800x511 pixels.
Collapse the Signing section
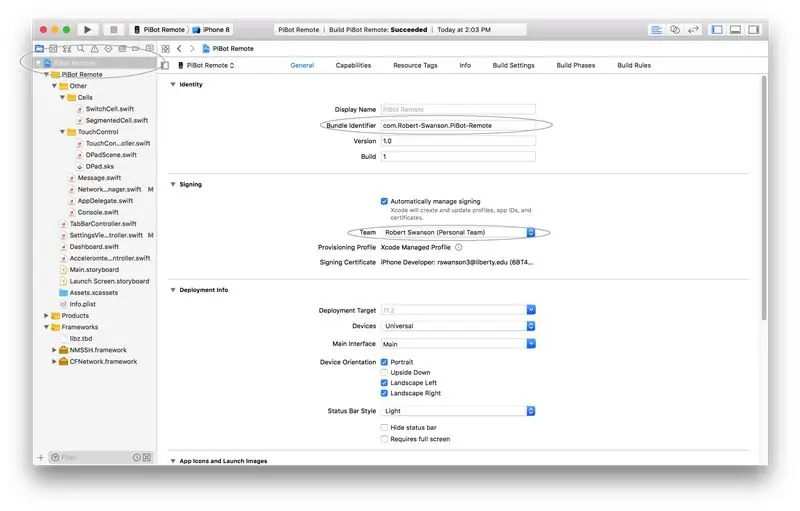[x=172, y=185]
